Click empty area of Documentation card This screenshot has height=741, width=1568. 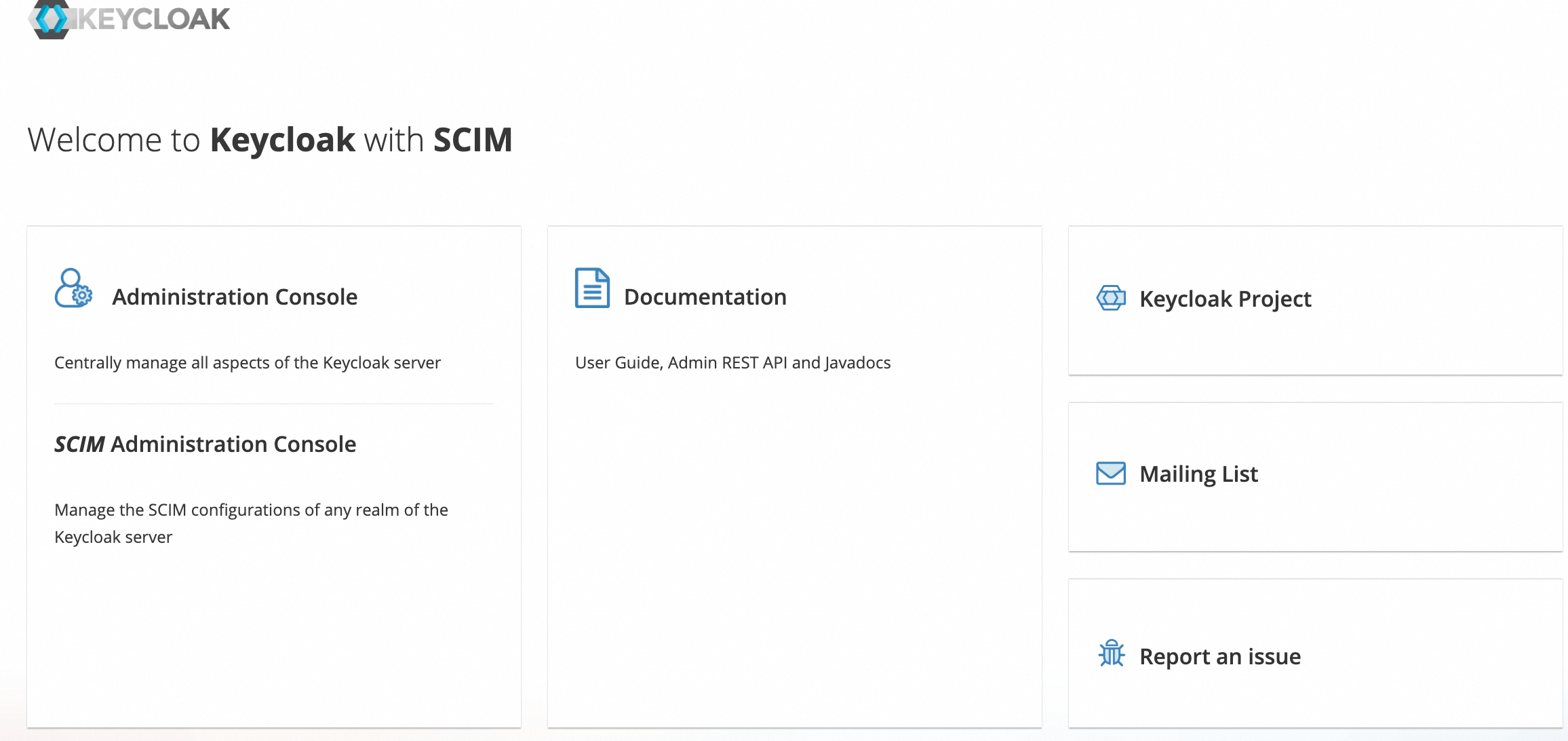tap(793, 556)
